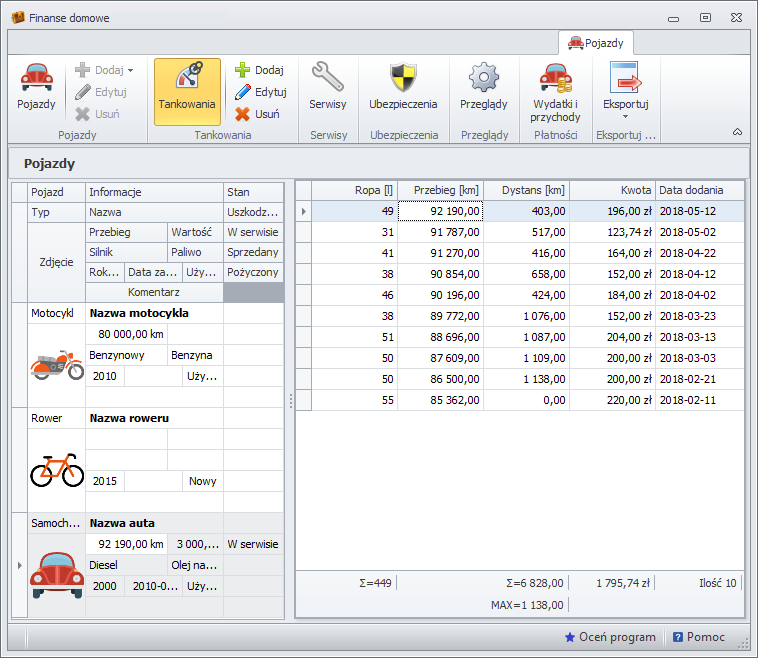The image size is (758, 658).
Task: Sort by Przebieg [km] column header
Action: click(x=440, y=190)
